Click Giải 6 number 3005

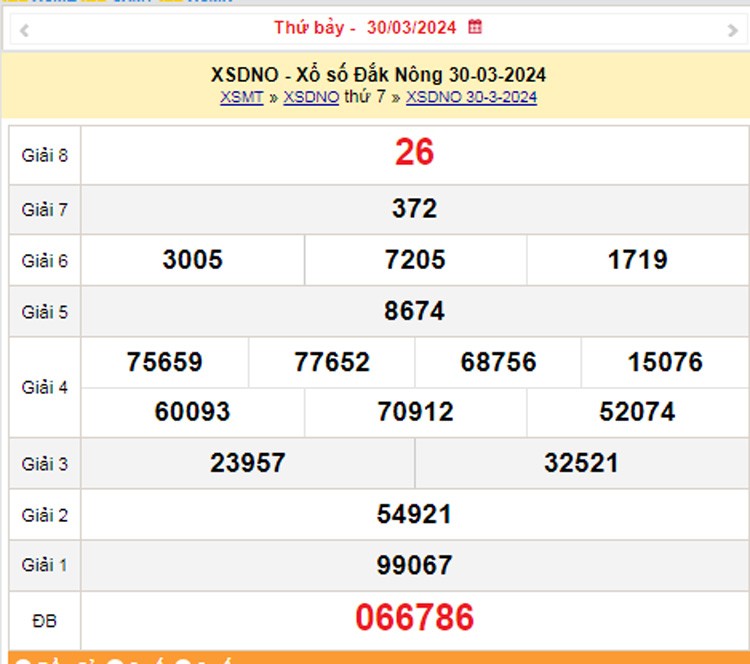tap(193, 260)
